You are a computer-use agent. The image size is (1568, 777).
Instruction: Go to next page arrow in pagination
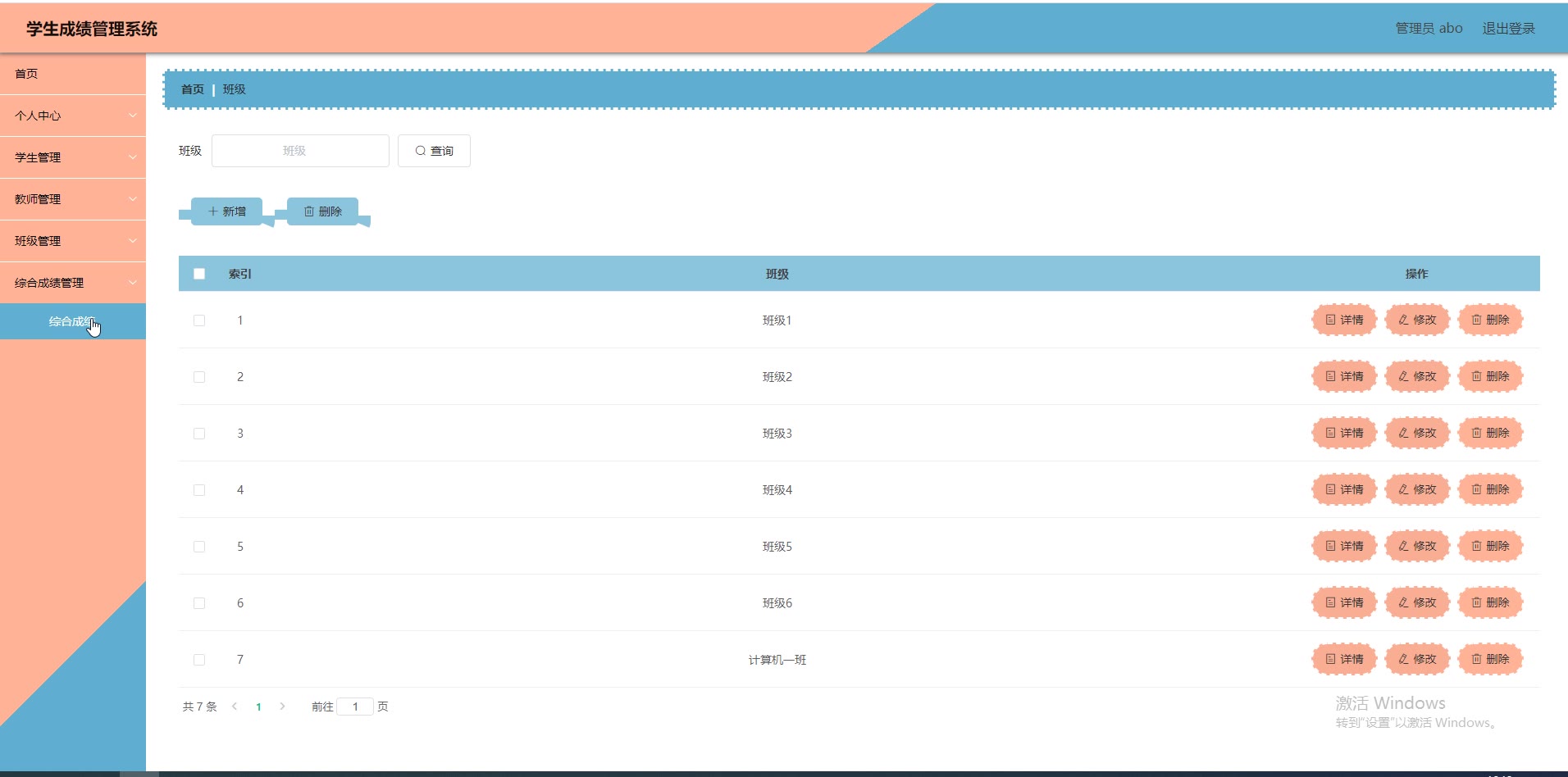click(x=282, y=707)
